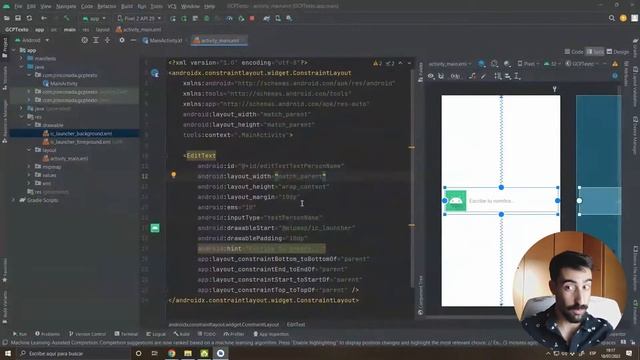Click the night mode icon in design toolbar

[x=507, y=64]
